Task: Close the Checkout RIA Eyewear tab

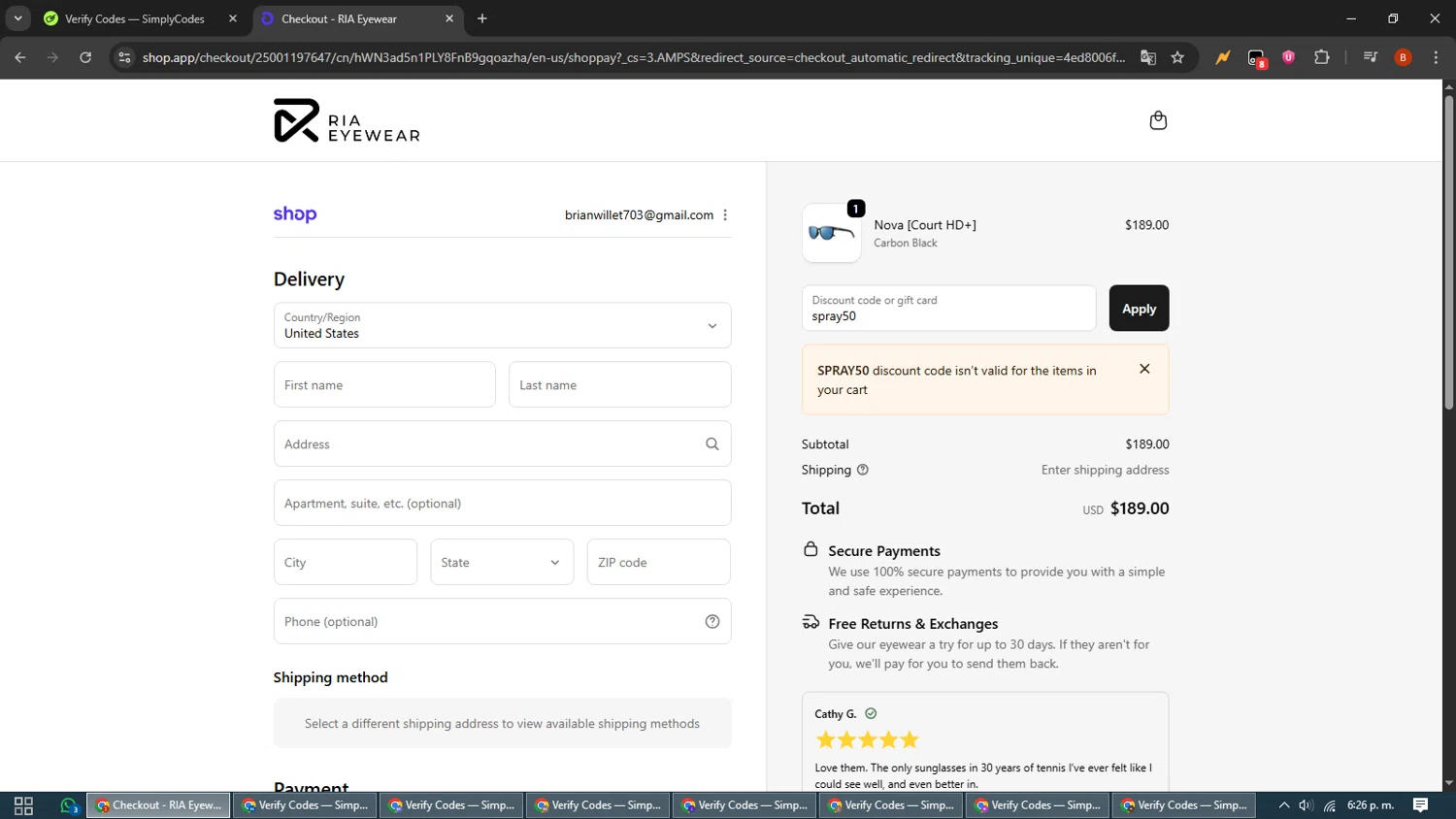Action: coord(449,18)
